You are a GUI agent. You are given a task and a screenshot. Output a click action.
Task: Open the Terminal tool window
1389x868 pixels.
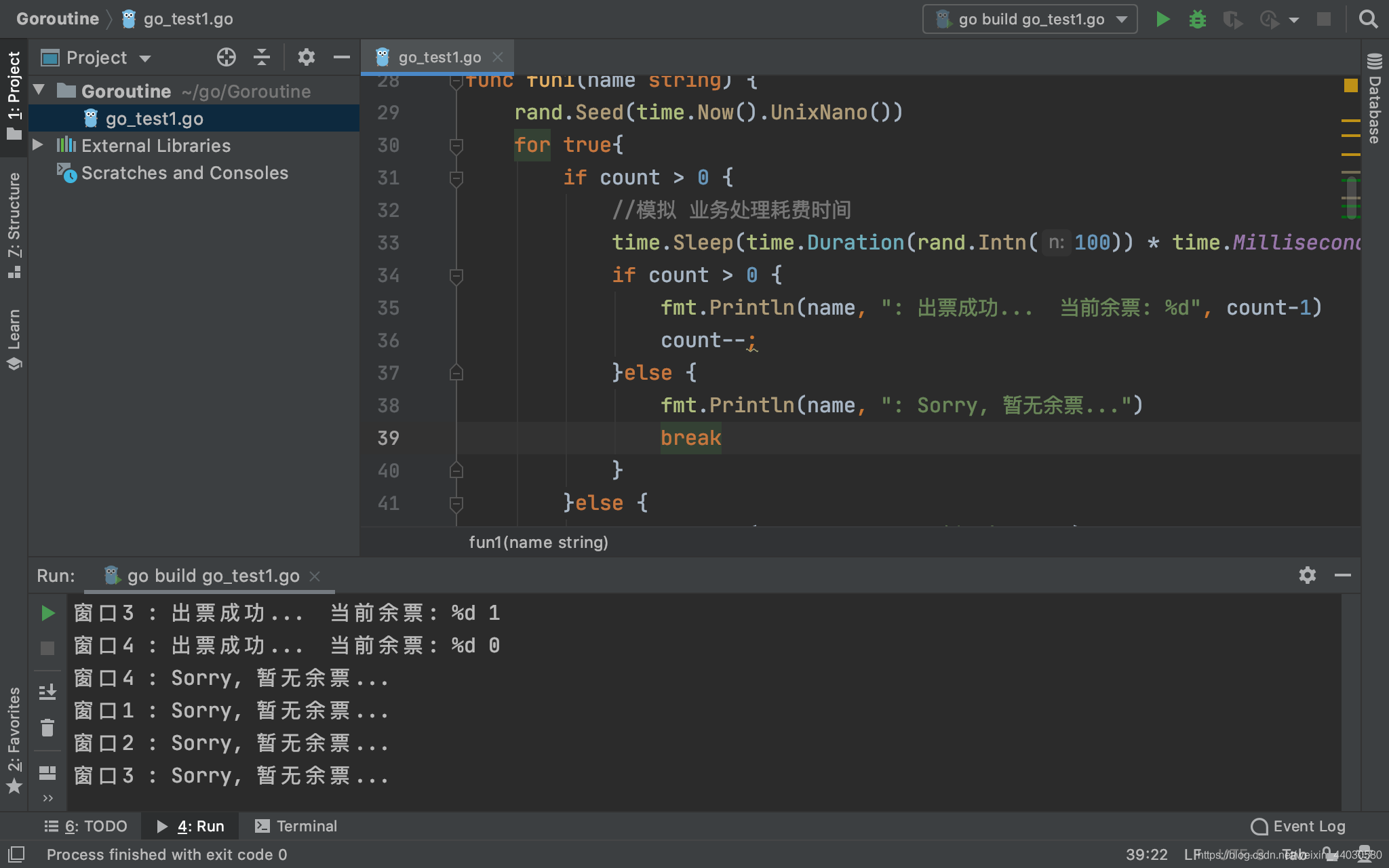pos(296,826)
